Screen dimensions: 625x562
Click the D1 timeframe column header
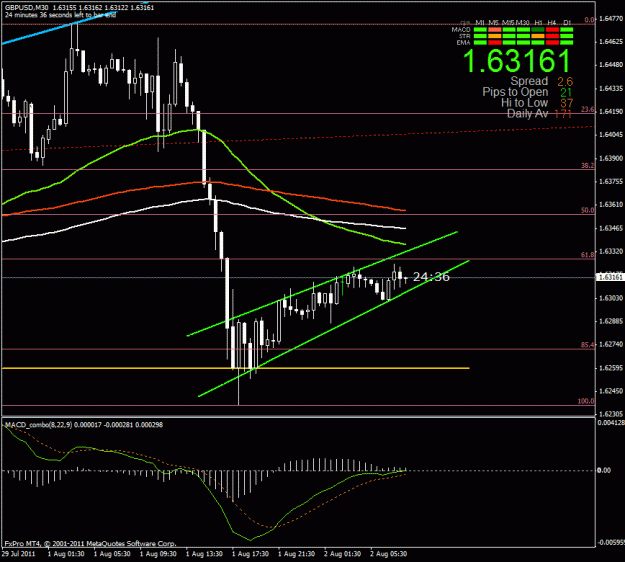tap(567, 23)
